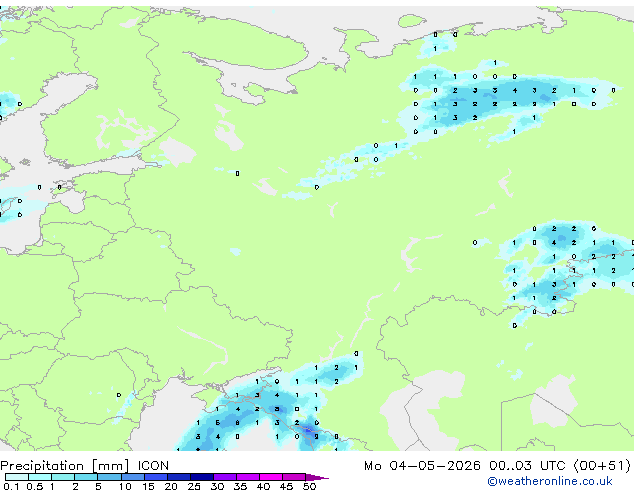Viewport: 634px width, 490px height.
Task: Click the '25' legend value
Action: (194, 486)
